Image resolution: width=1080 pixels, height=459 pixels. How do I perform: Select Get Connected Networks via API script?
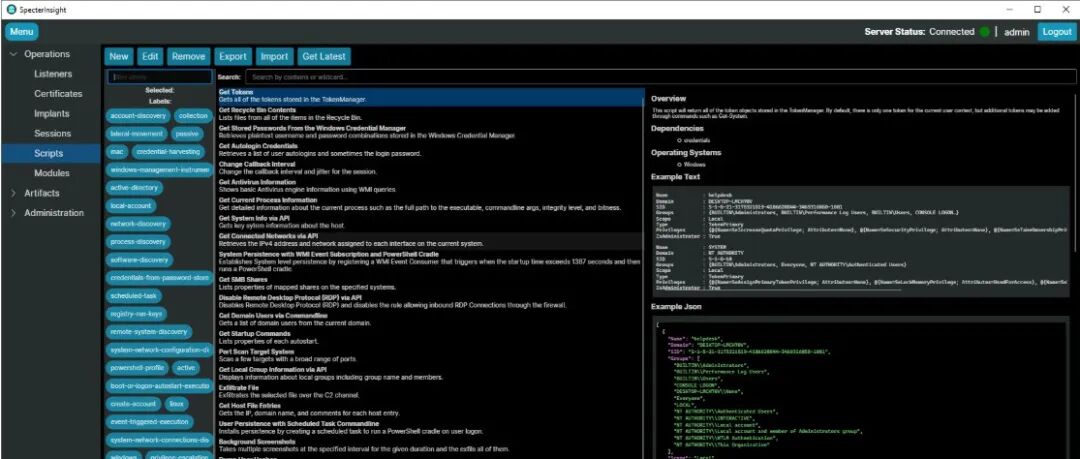click(x=430, y=240)
